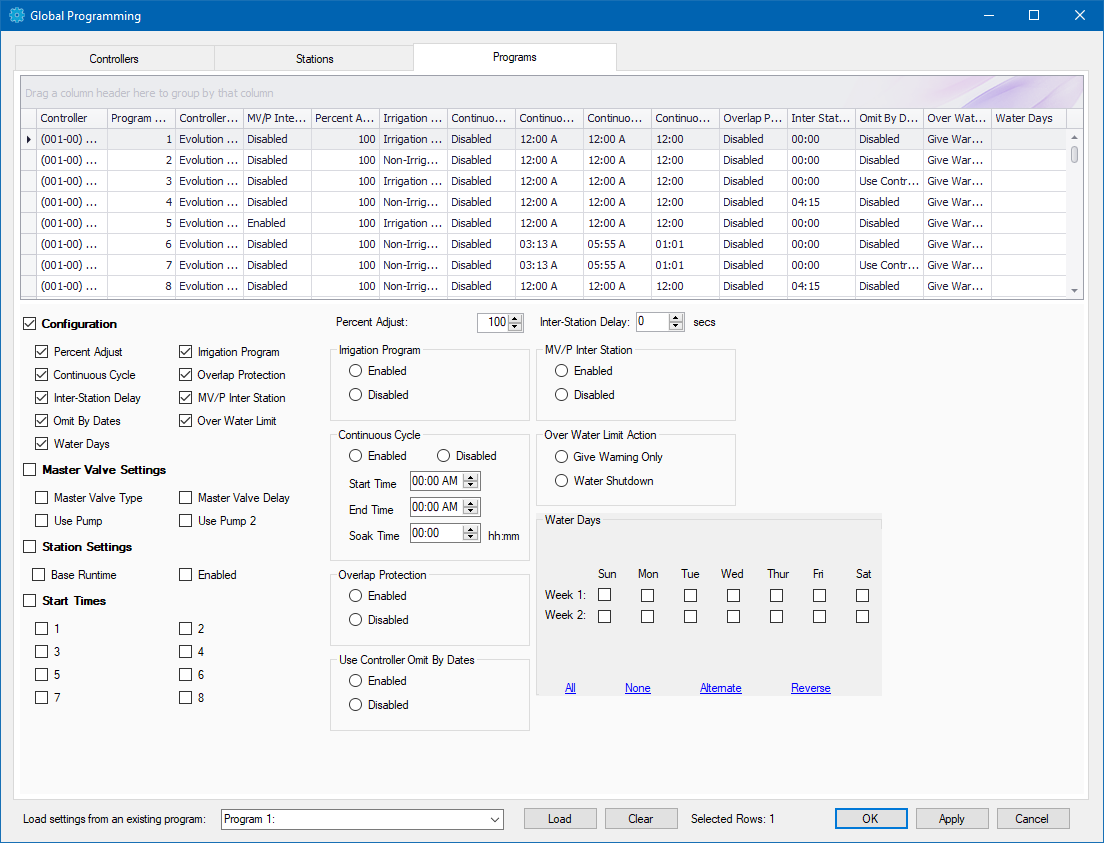Increase the Percent Adjust value with up arrow
The width and height of the screenshot is (1104, 843).
[515, 318]
